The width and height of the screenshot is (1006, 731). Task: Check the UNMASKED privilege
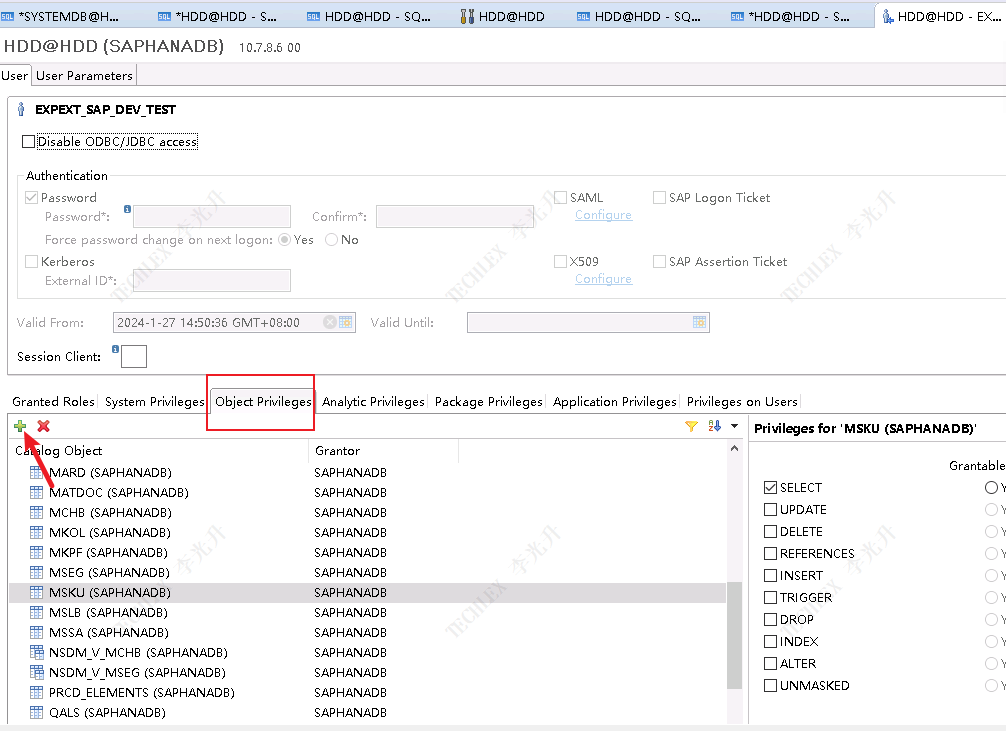[x=771, y=685]
